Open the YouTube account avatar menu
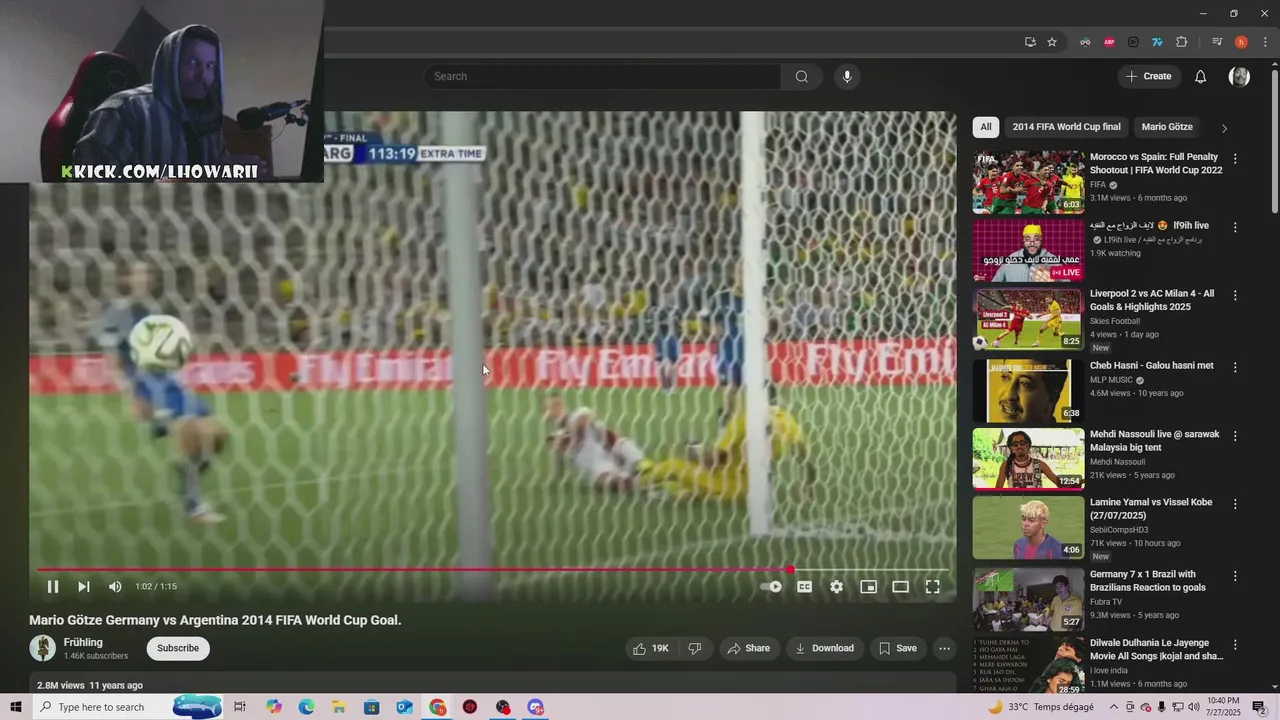 [x=1240, y=76]
